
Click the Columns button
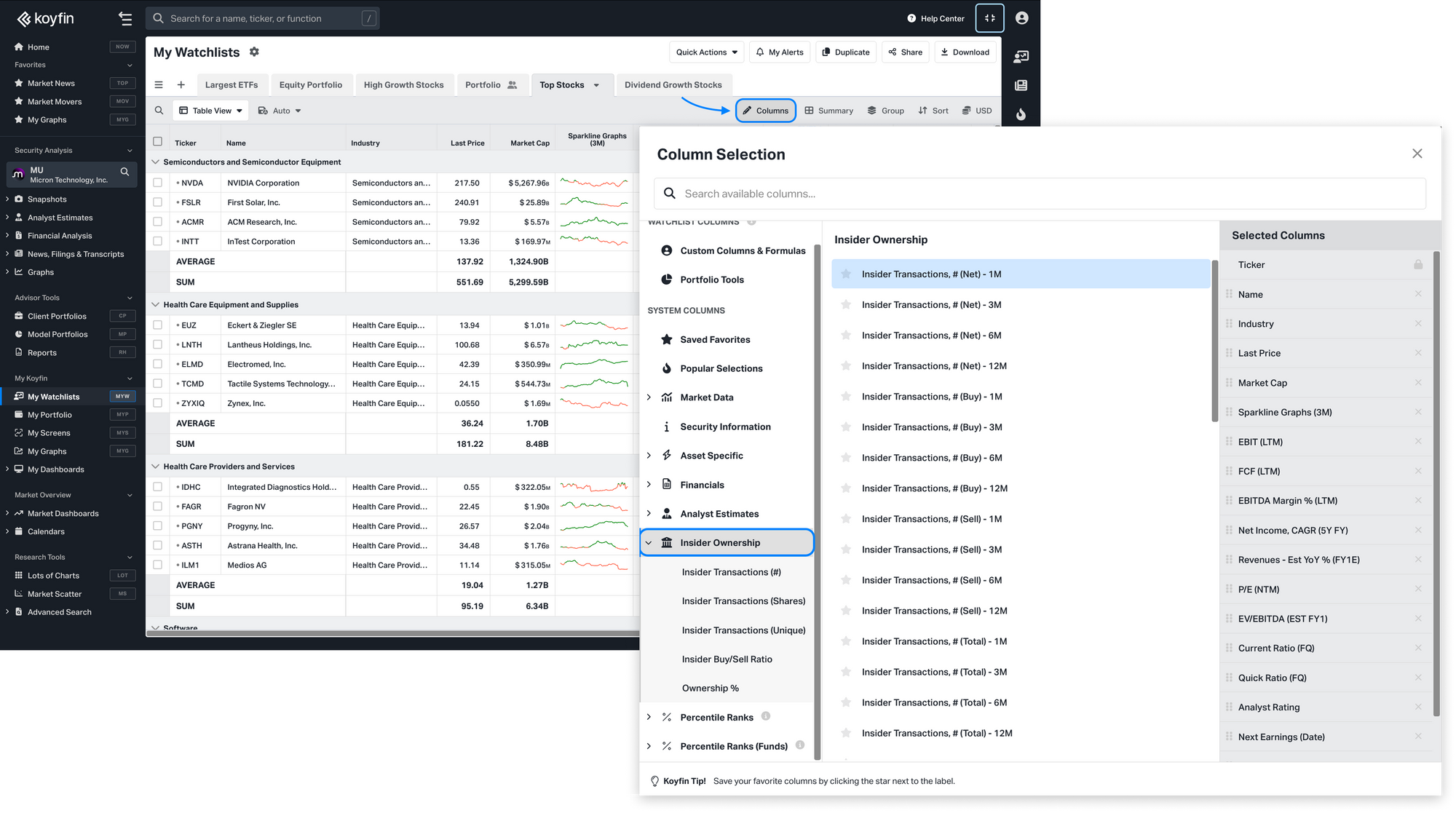(765, 111)
